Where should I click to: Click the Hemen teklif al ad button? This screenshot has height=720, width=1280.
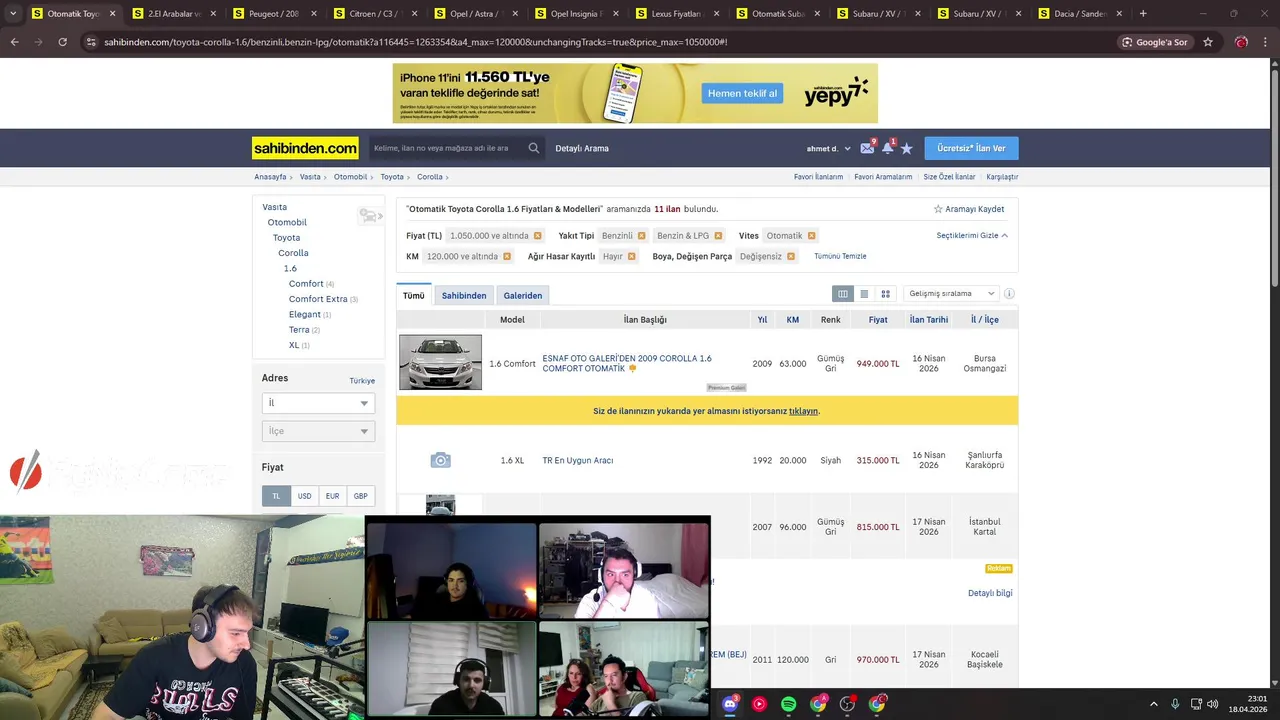pos(742,94)
